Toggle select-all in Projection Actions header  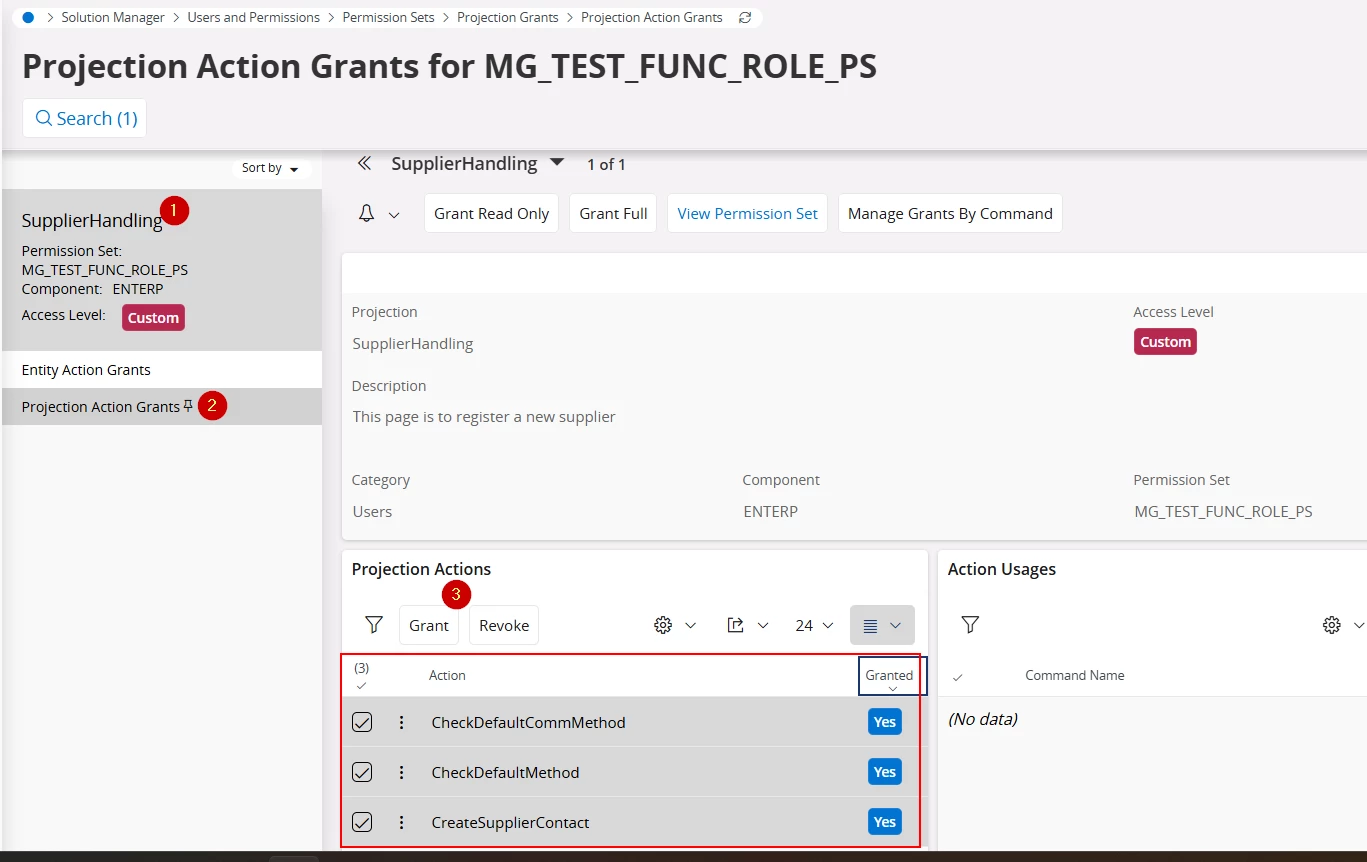tap(362, 685)
